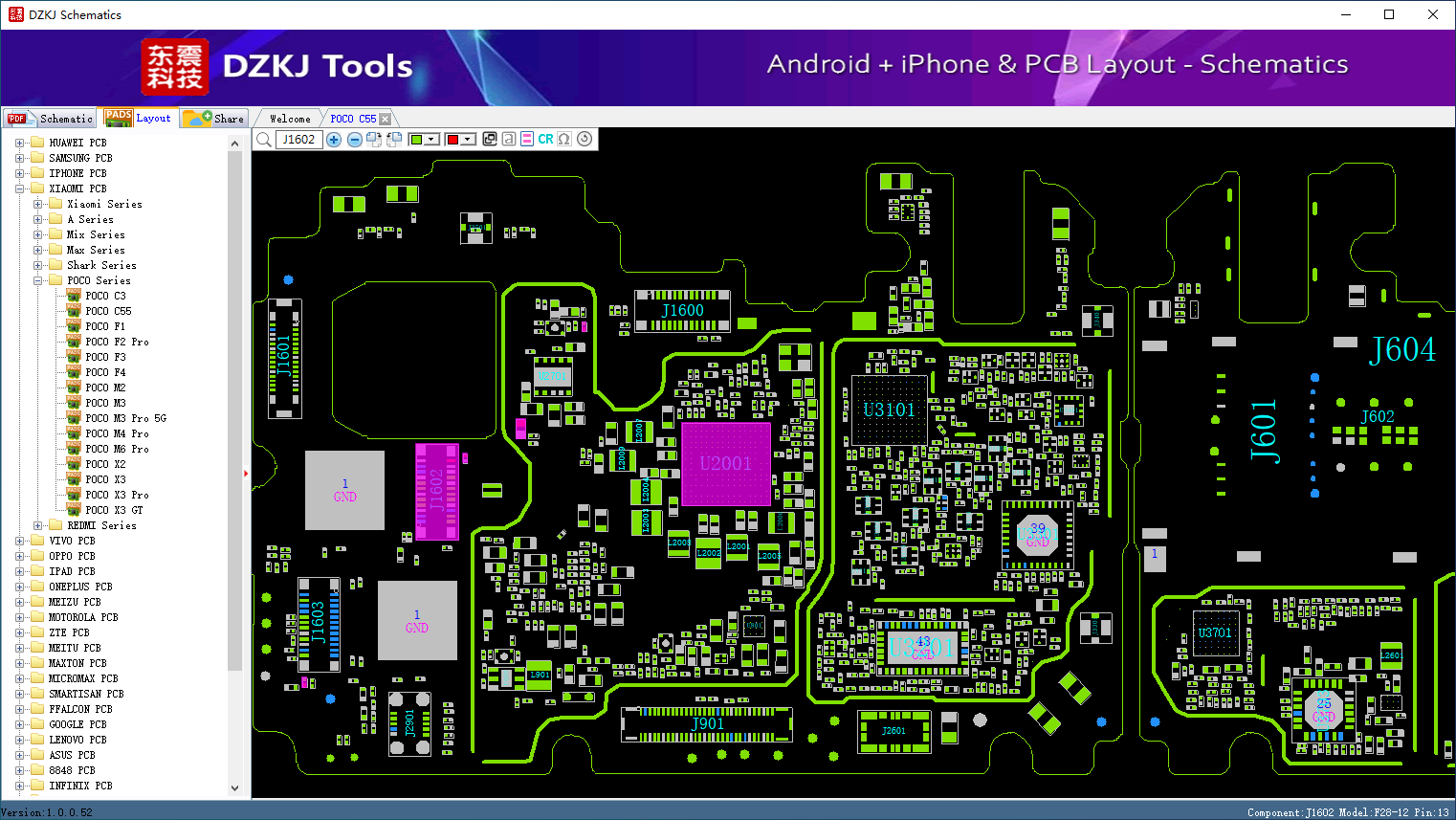Open POCO F3 layout file
Viewport: 1456px width, 820px height.
click(97, 357)
